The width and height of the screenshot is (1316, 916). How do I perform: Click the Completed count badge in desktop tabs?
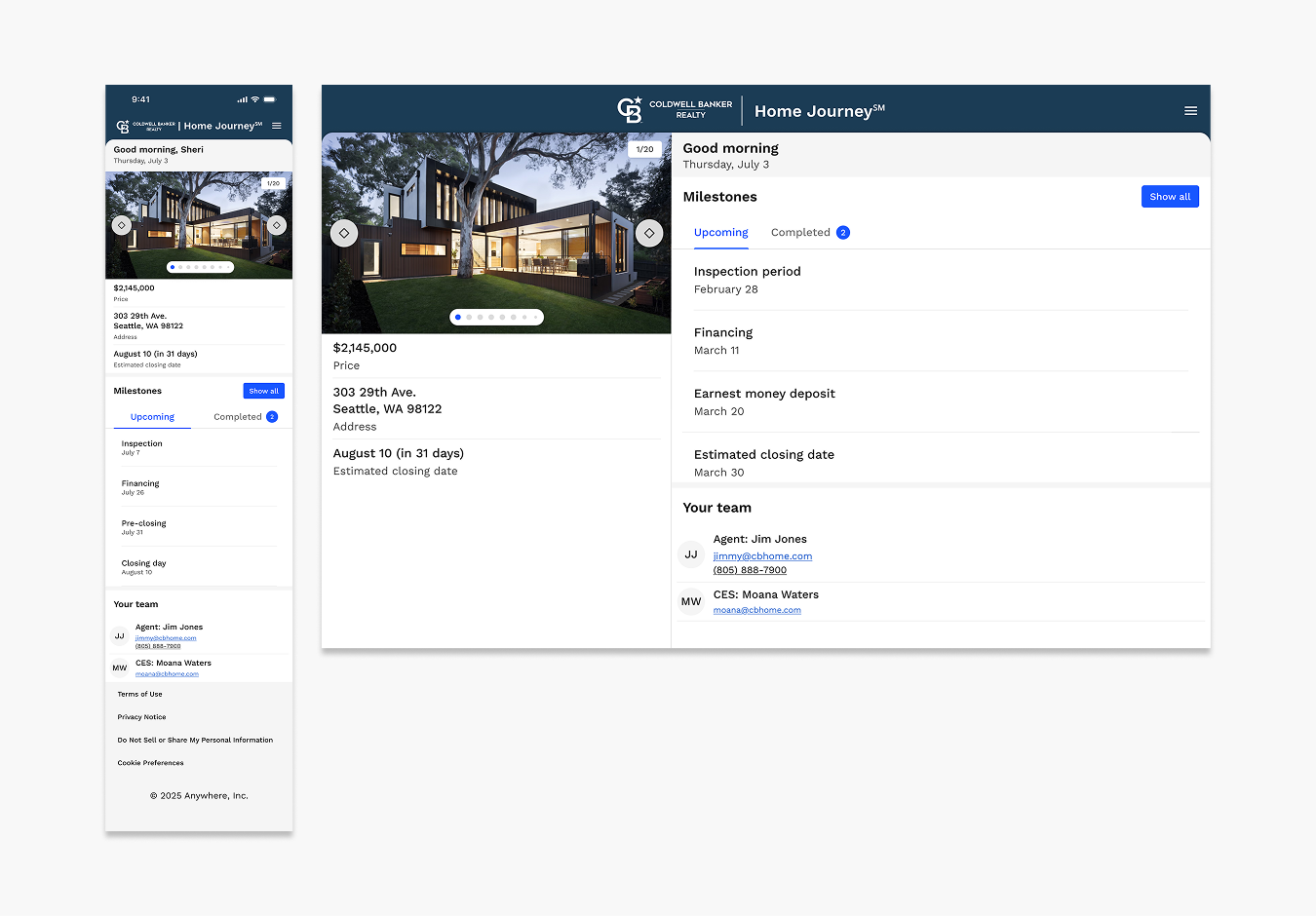(x=843, y=232)
